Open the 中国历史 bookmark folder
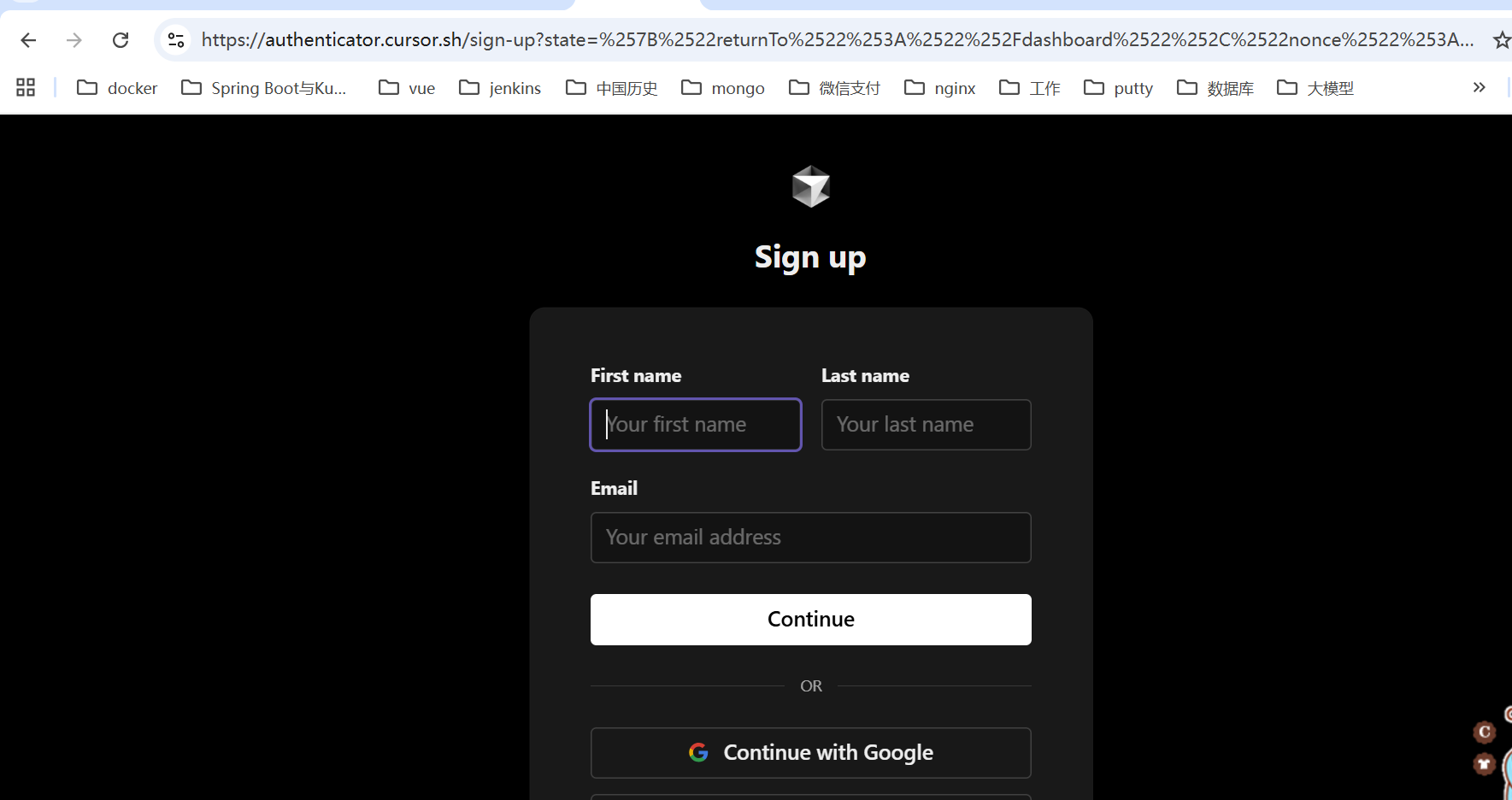This screenshot has height=800, width=1512. [612, 88]
